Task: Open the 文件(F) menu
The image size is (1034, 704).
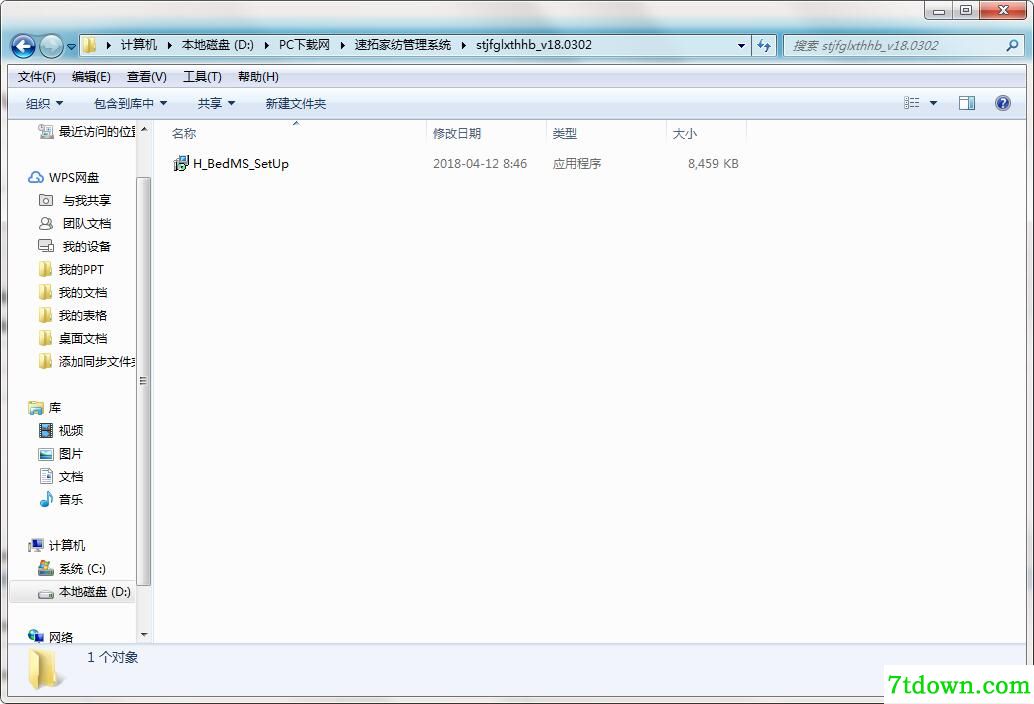Action: coord(36,76)
